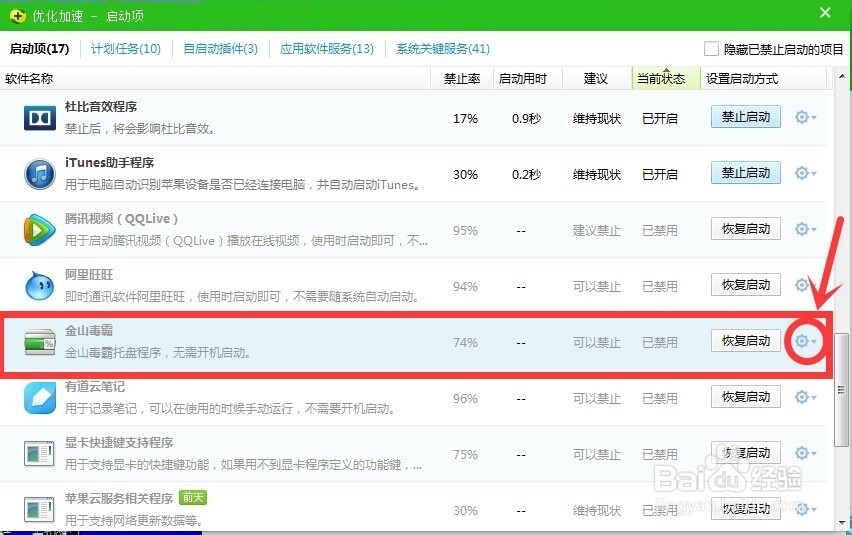Click 金山毒霸托盘程序 description text

pos(158,353)
